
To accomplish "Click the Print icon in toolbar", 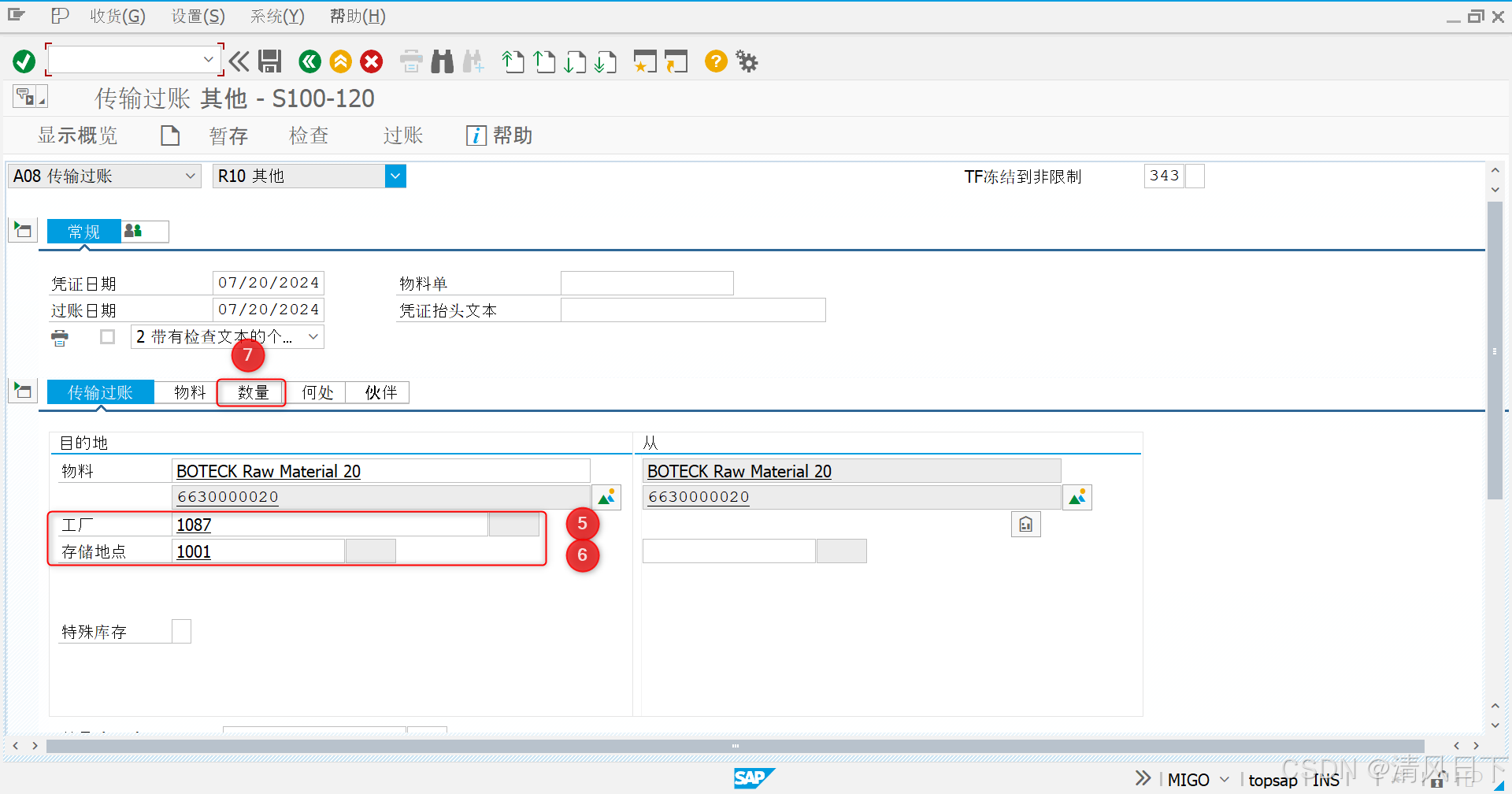I will [x=411, y=61].
